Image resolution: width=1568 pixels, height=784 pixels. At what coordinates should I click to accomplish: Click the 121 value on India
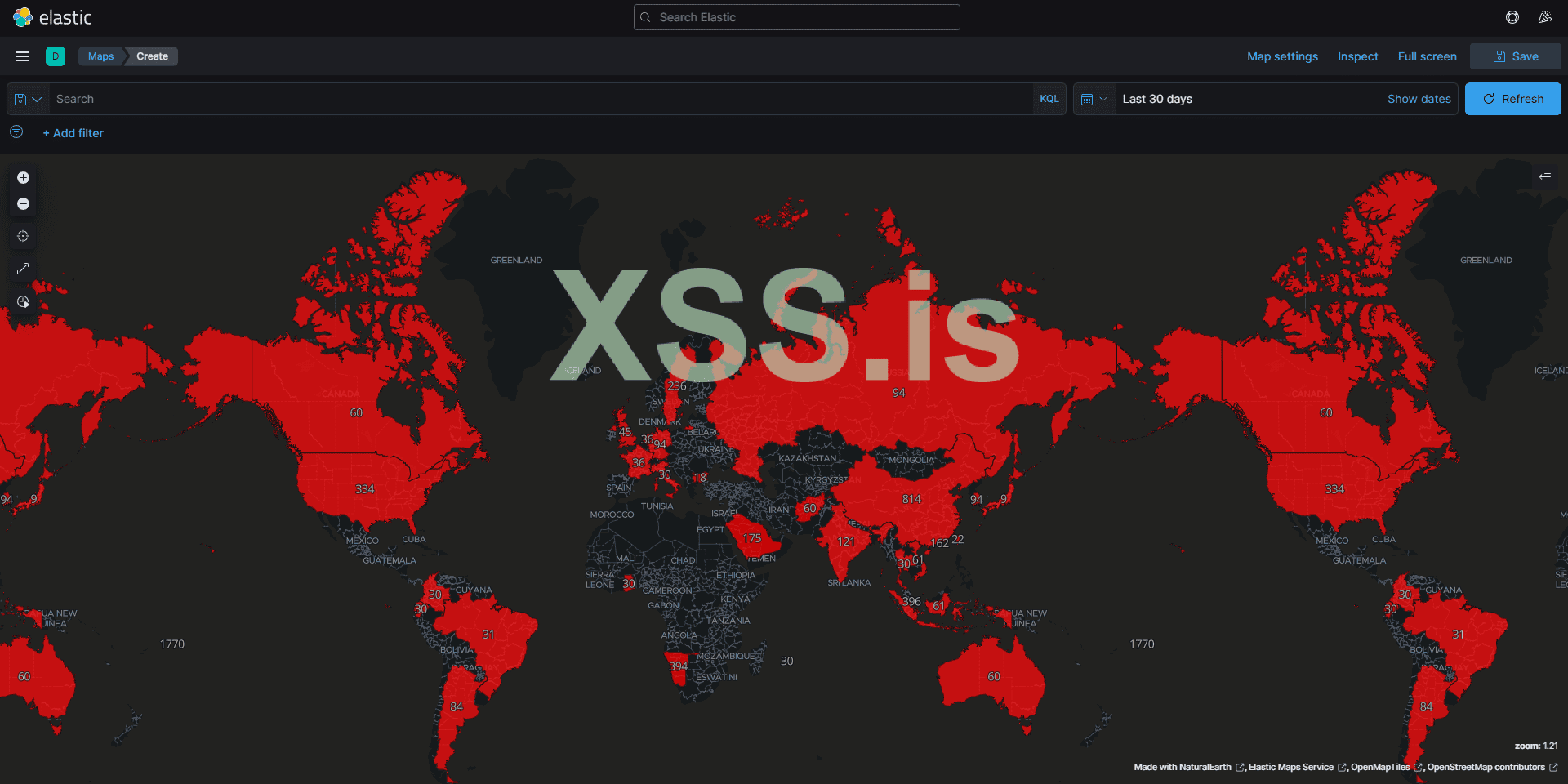pos(846,541)
